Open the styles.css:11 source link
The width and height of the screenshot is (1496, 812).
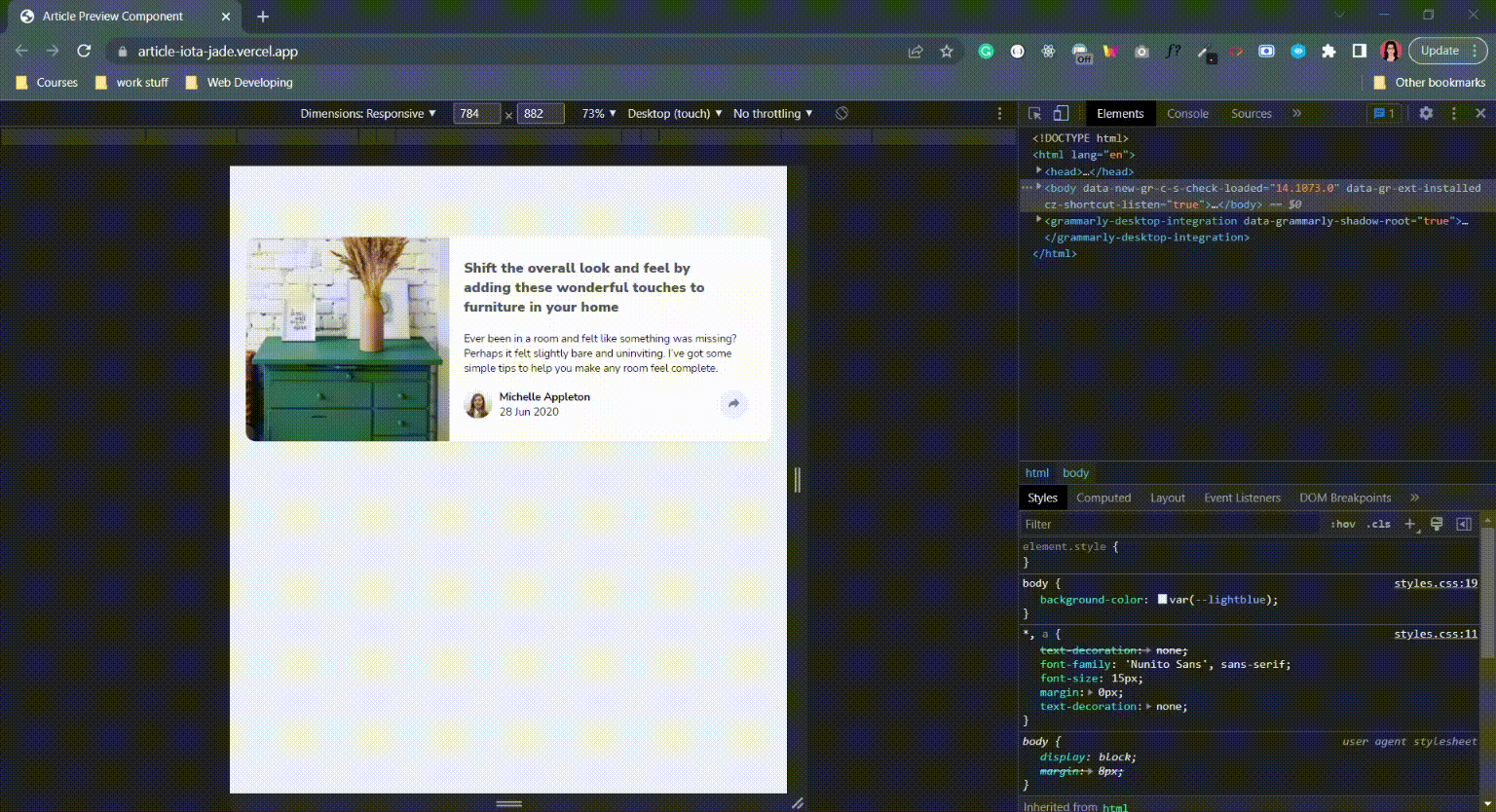click(x=1436, y=634)
